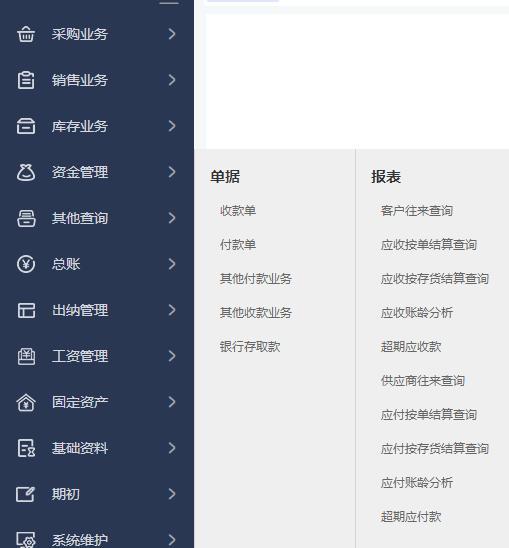
Task: Open the 收款单 document link
Action: (238, 211)
